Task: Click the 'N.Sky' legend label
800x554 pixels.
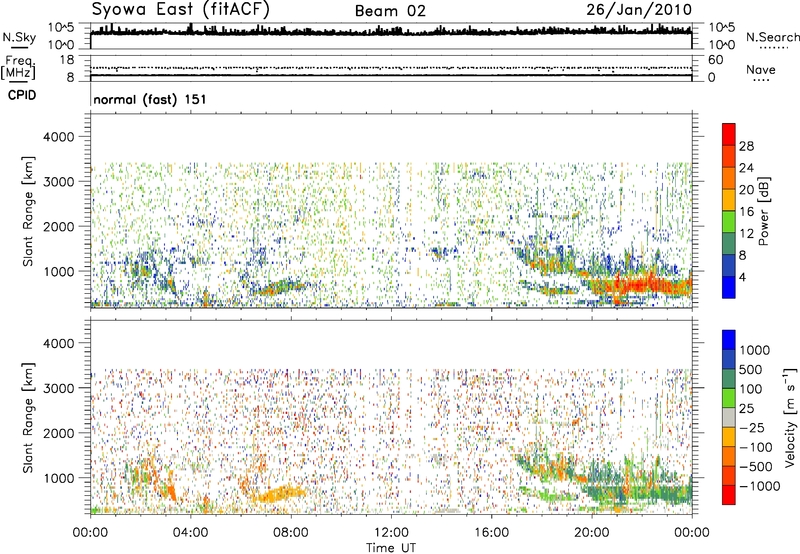Action: pos(19,37)
